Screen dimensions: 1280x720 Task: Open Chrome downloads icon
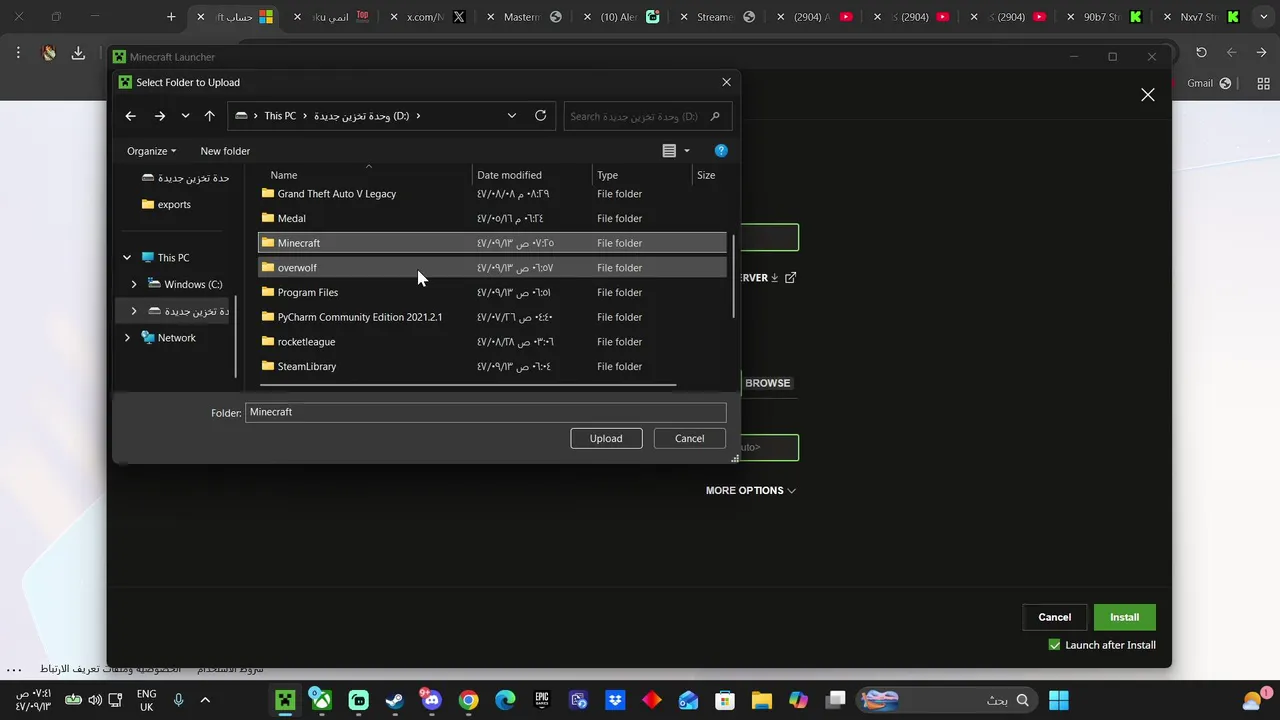coord(78,53)
